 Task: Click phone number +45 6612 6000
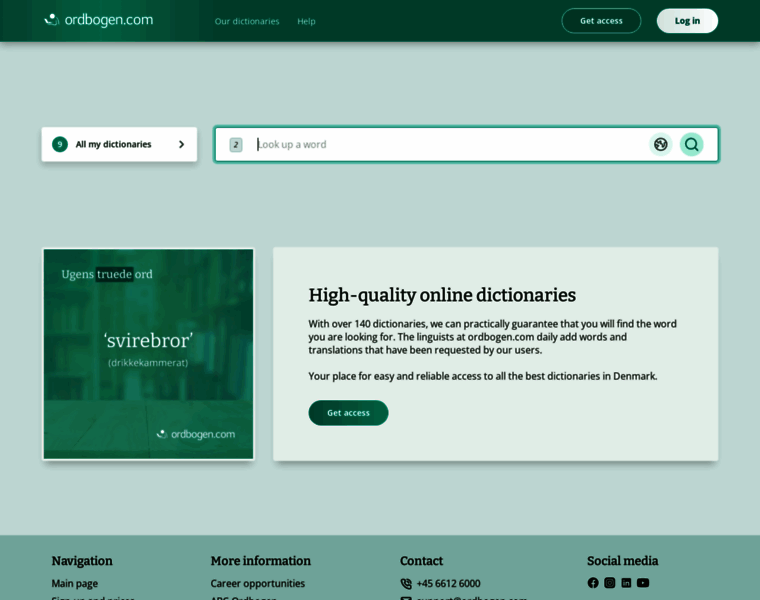click(x=448, y=584)
